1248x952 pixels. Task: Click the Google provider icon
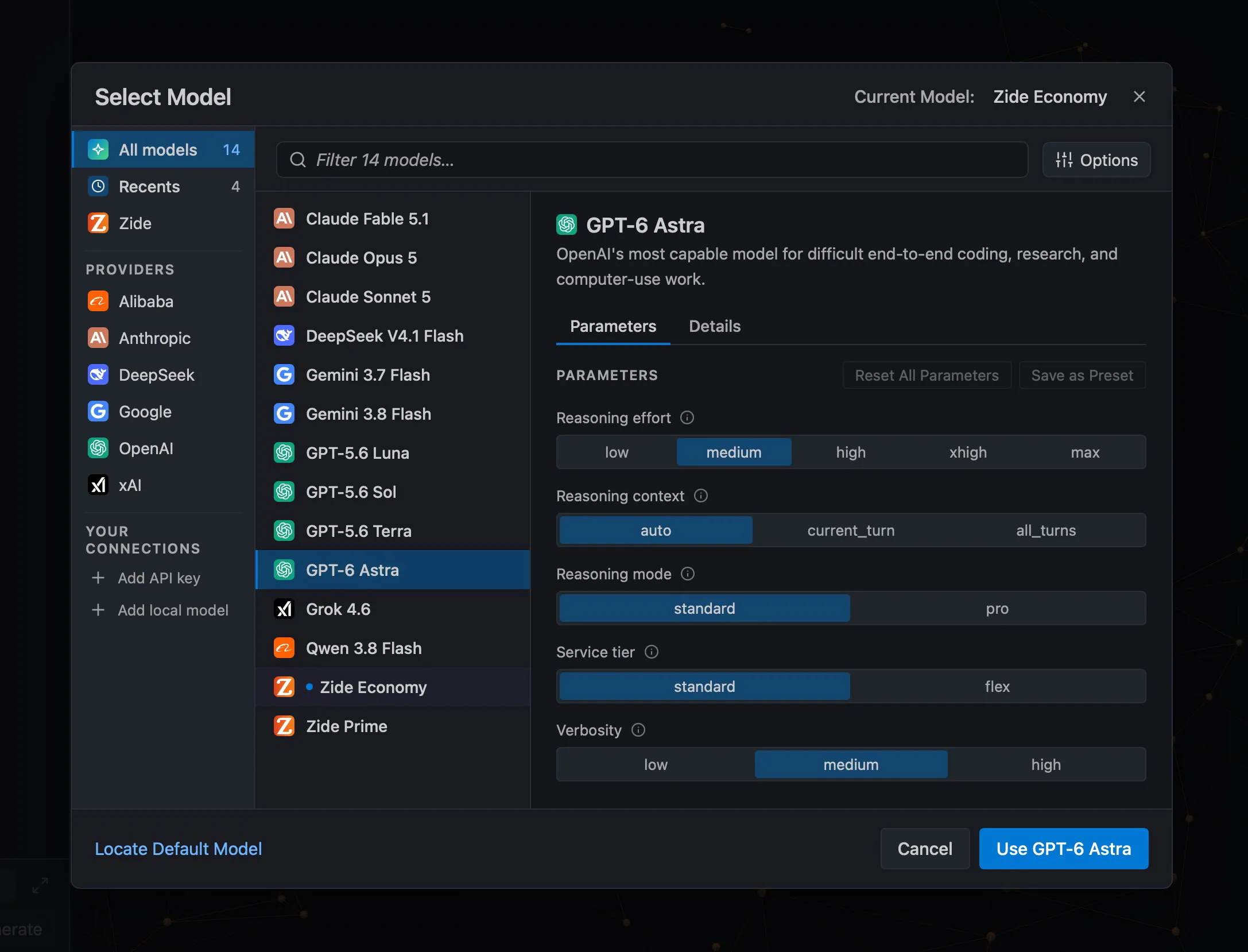98,412
